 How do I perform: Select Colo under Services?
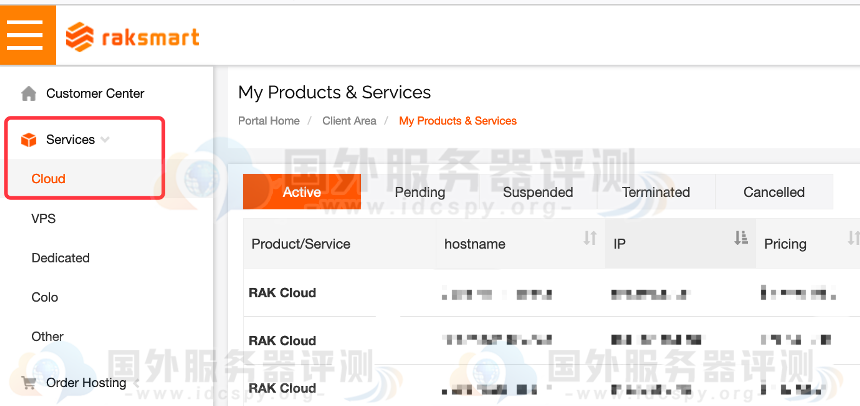(x=44, y=297)
